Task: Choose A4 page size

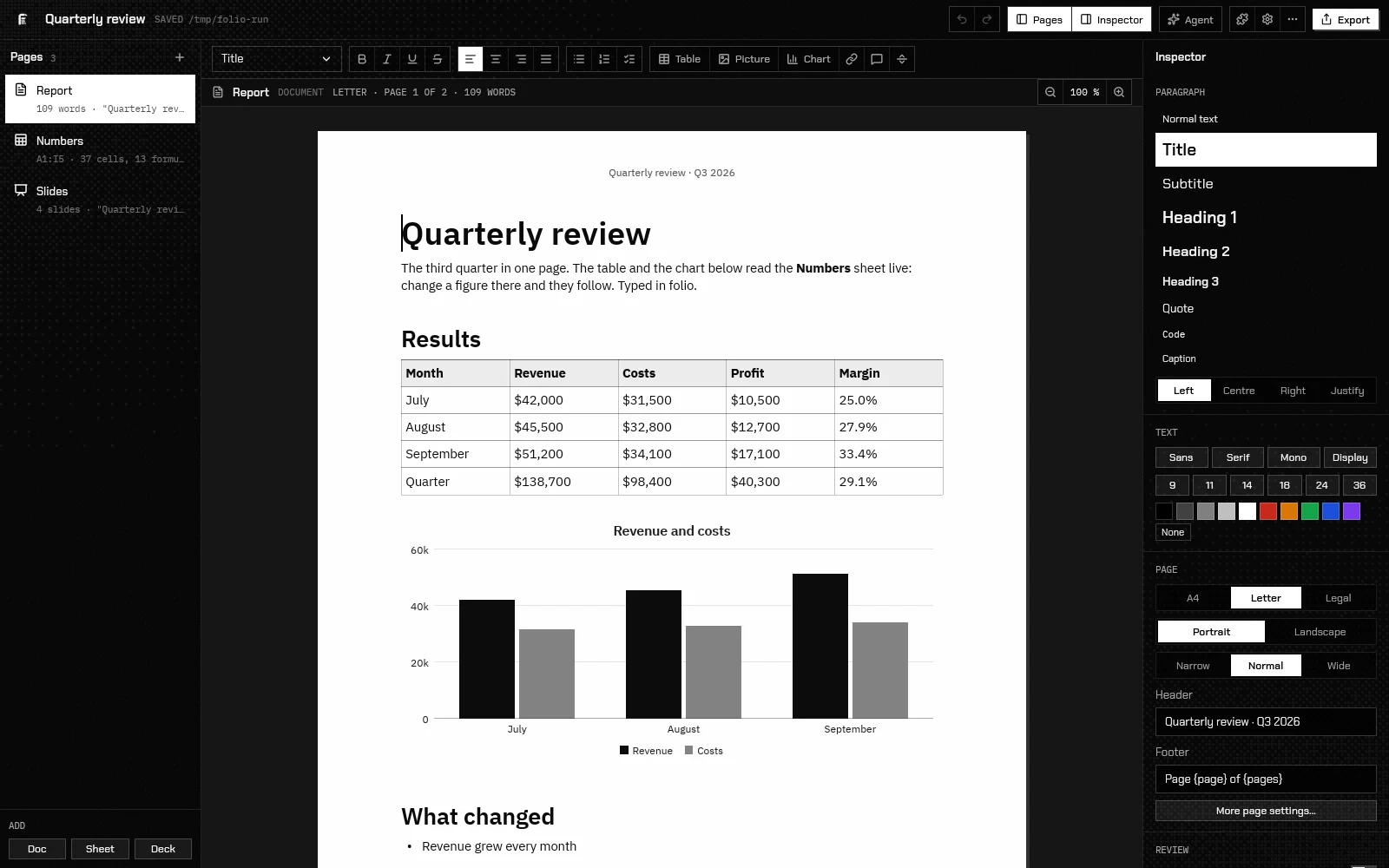Action: tap(1193, 598)
